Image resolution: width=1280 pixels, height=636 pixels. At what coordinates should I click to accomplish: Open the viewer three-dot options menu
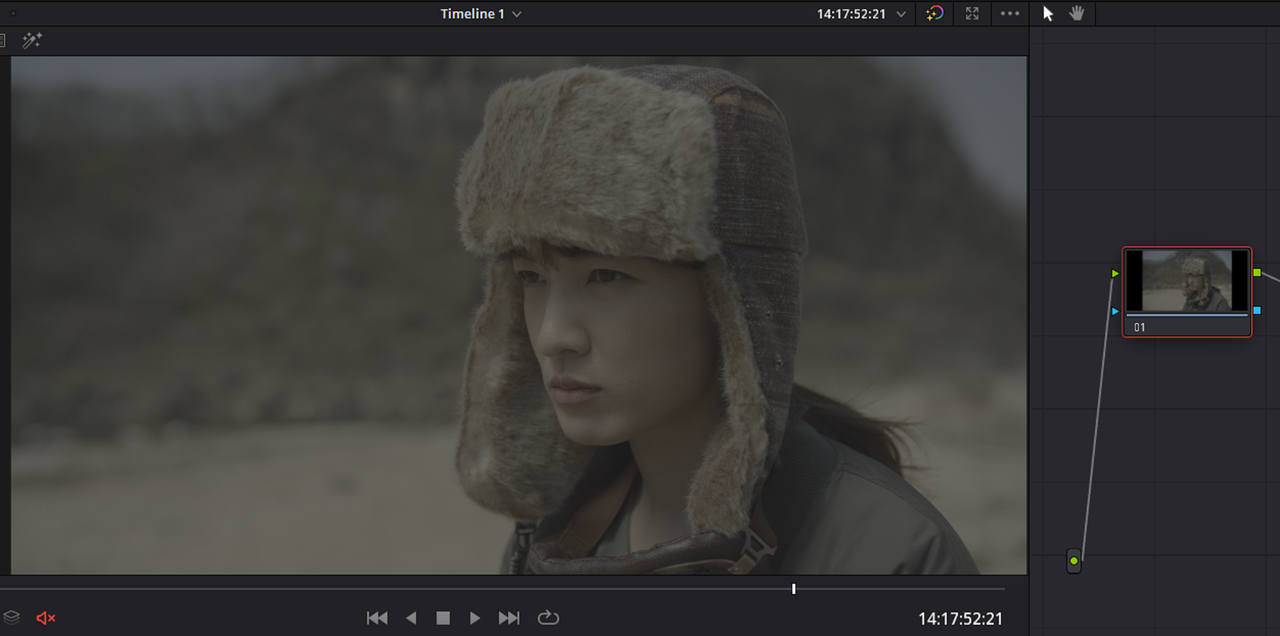coord(1010,14)
